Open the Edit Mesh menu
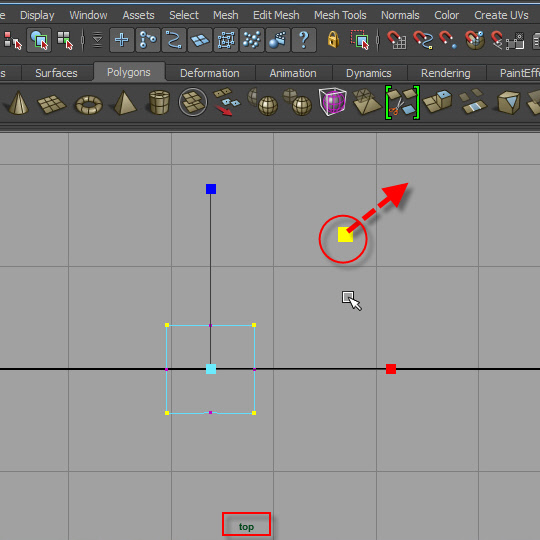Image resolution: width=540 pixels, height=540 pixels. [x=276, y=15]
